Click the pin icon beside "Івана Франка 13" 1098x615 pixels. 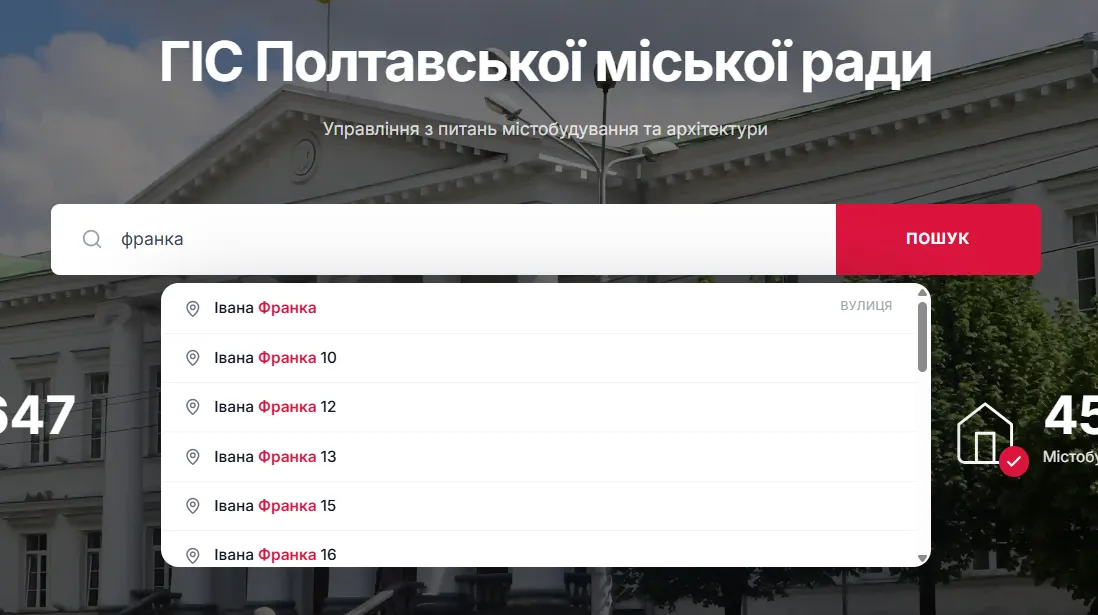pyautogui.click(x=193, y=456)
